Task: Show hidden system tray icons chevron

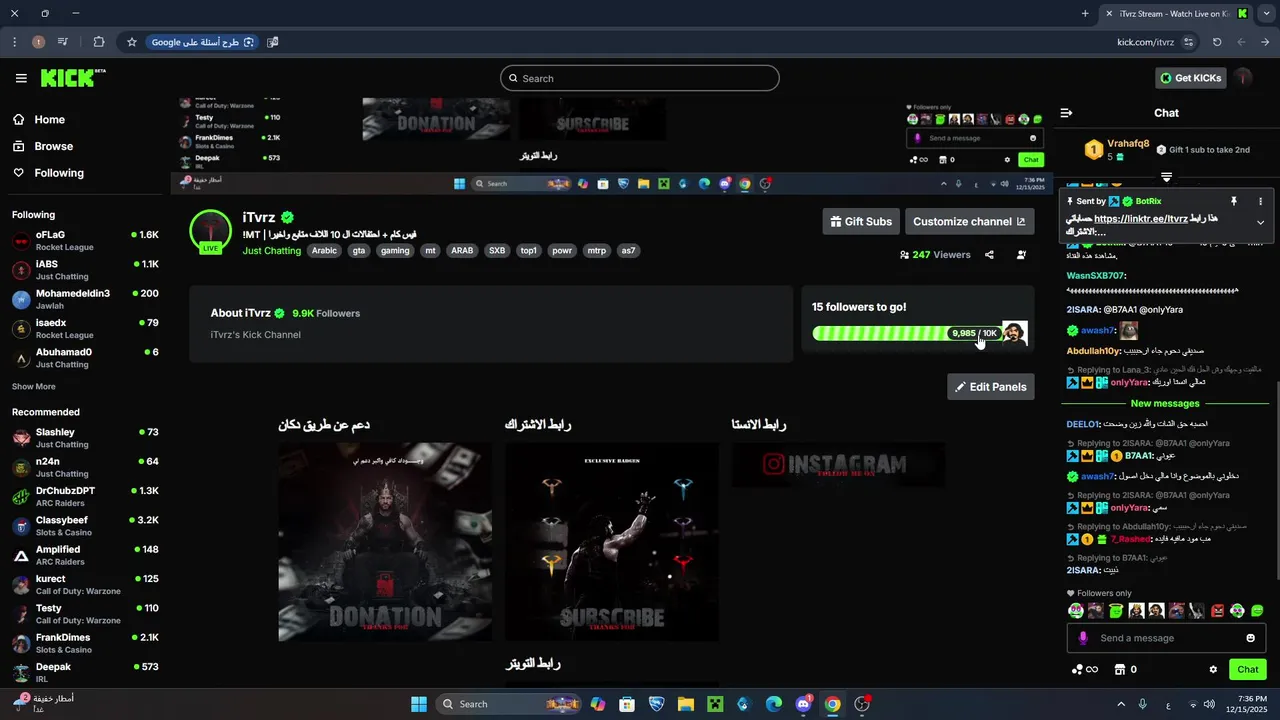Action: click(1120, 704)
